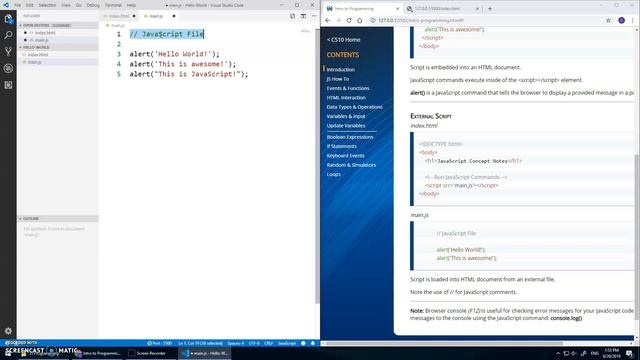This screenshot has height=360, width=640.
Task: Select main.js under Open Editors
Action: point(58,40)
